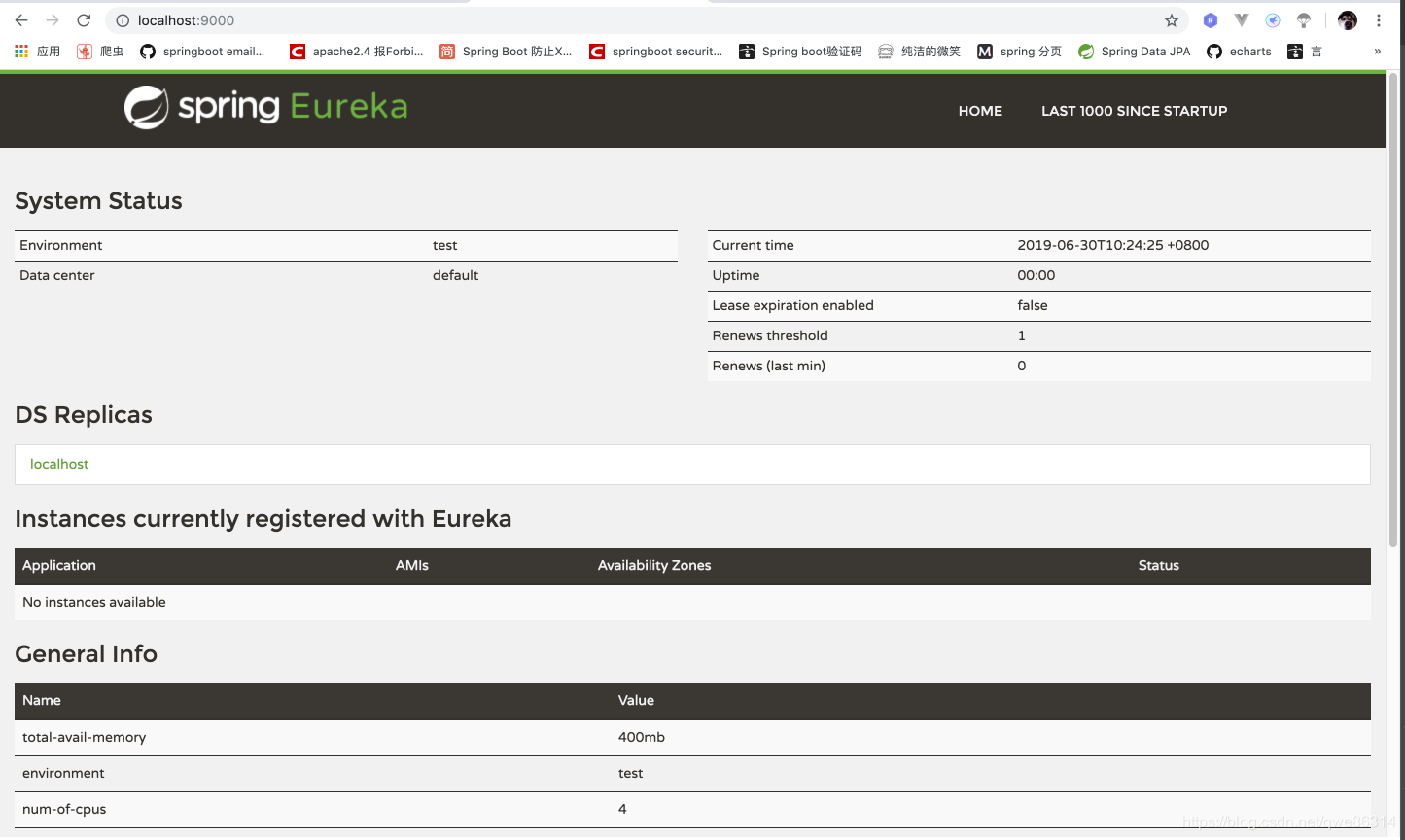
Task: Click the AMIs column header
Action: [412, 565]
